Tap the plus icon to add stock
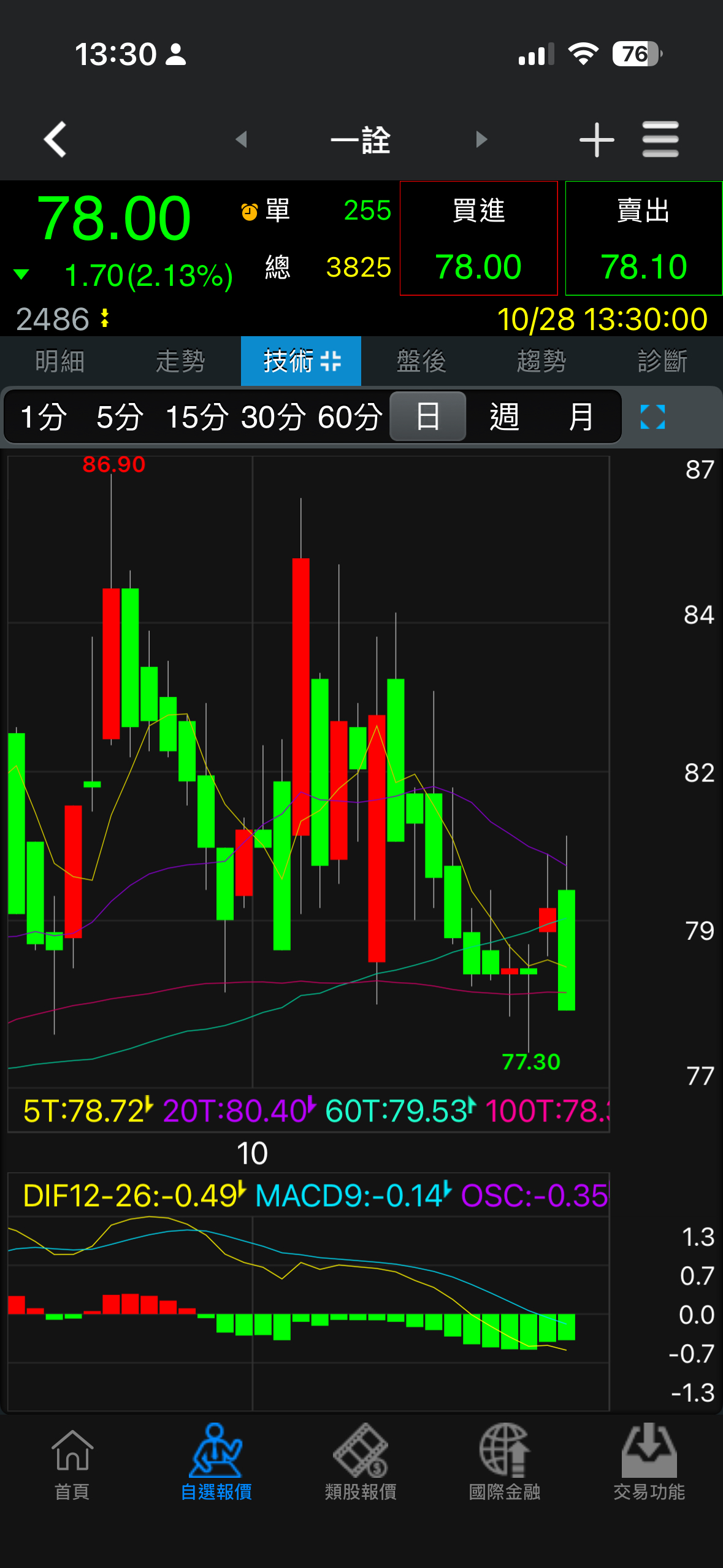 point(596,140)
